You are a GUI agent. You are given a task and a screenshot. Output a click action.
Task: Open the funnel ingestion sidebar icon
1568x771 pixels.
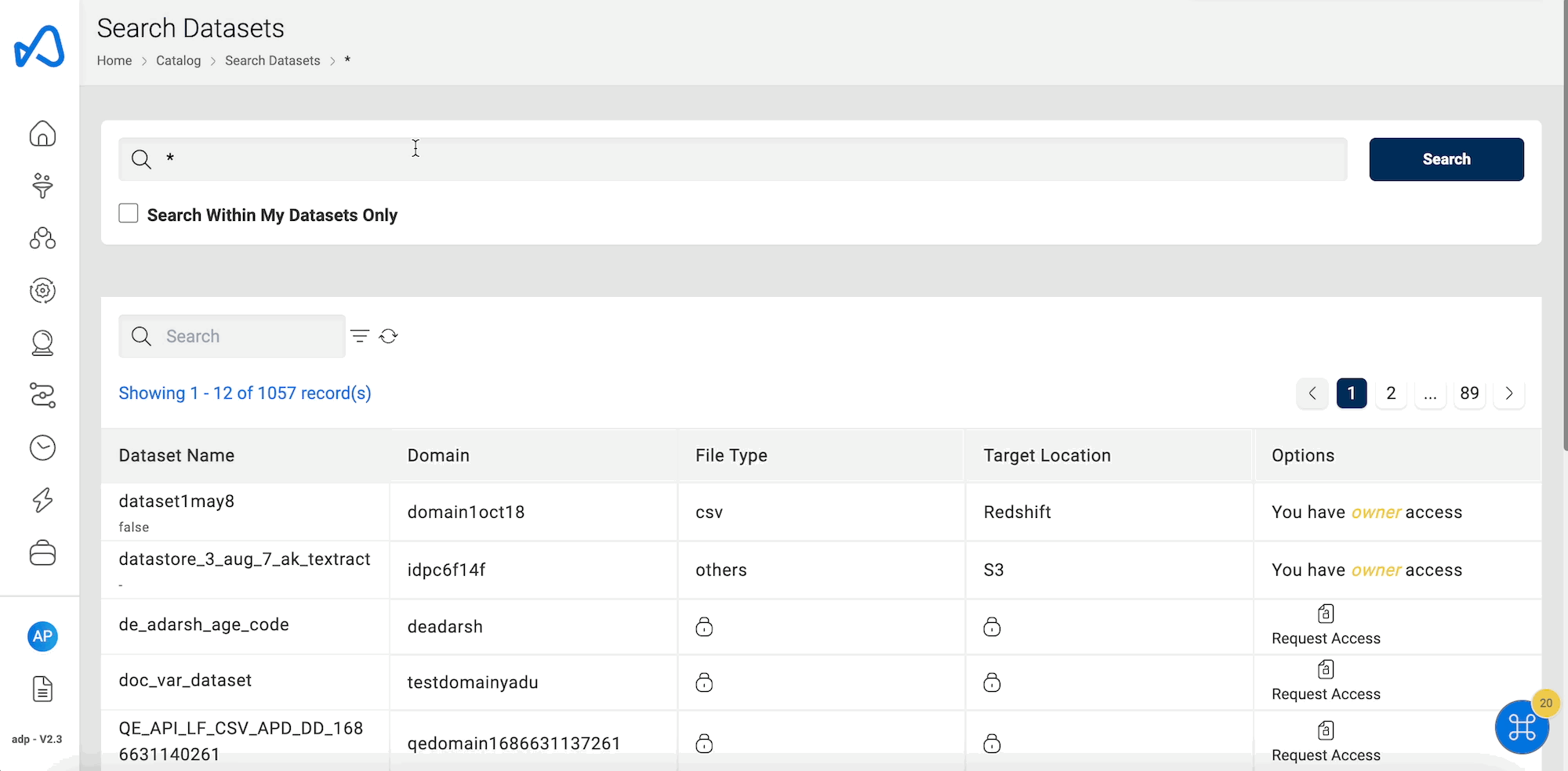(x=42, y=186)
